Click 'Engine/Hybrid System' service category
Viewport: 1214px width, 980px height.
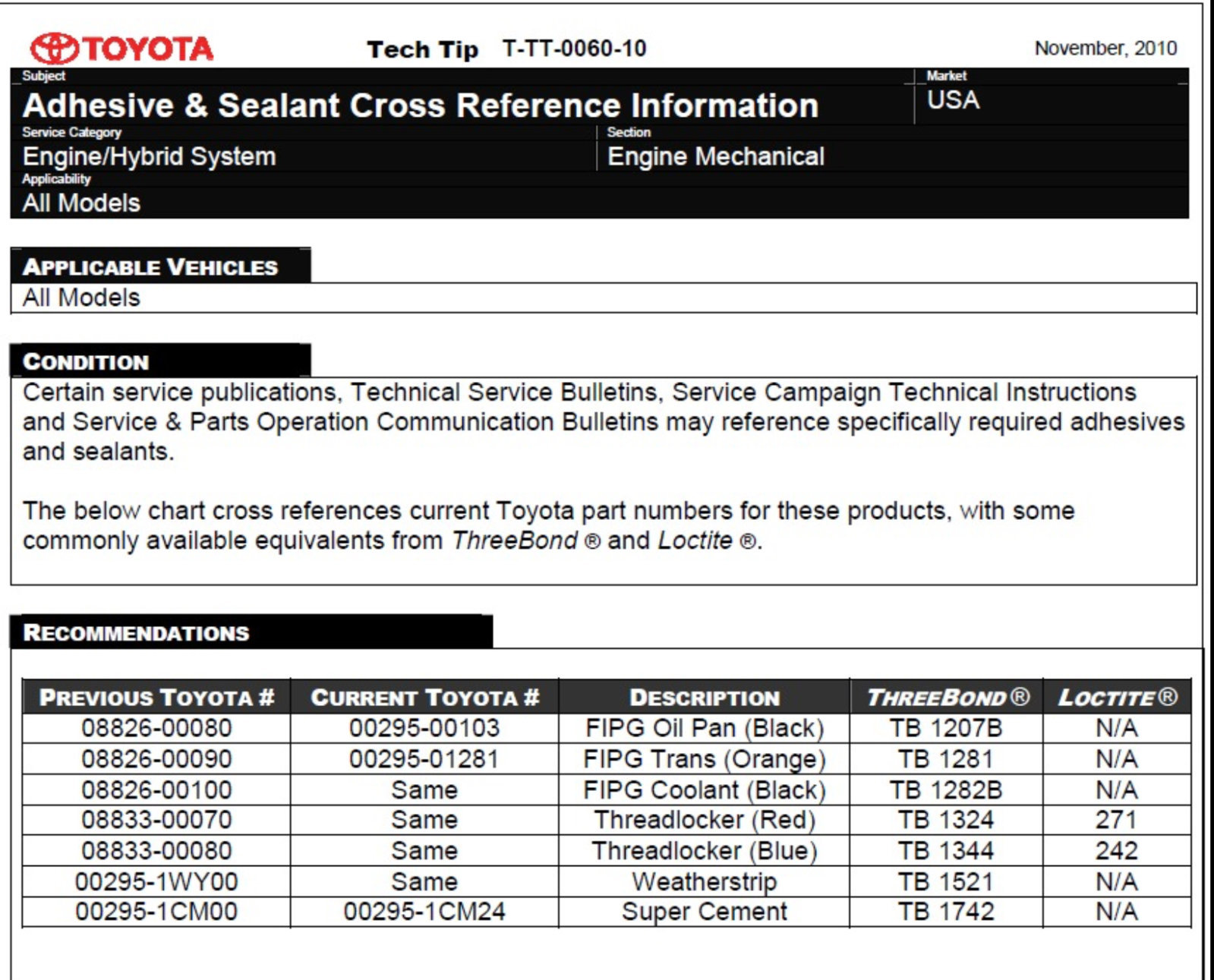(x=150, y=156)
